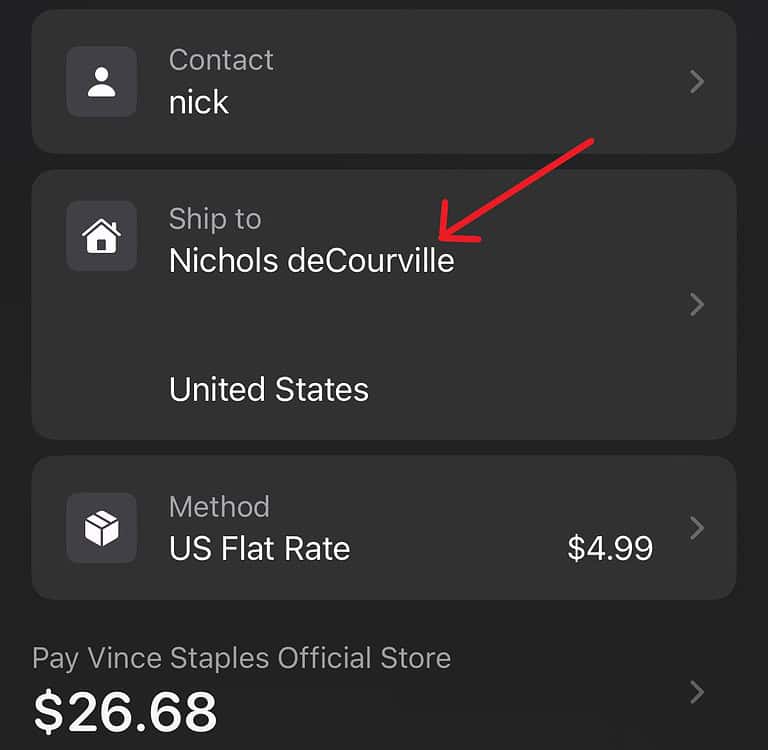Select the US Flat Rate method
This screenshot has height=750, width=768.
coord(259,548)
